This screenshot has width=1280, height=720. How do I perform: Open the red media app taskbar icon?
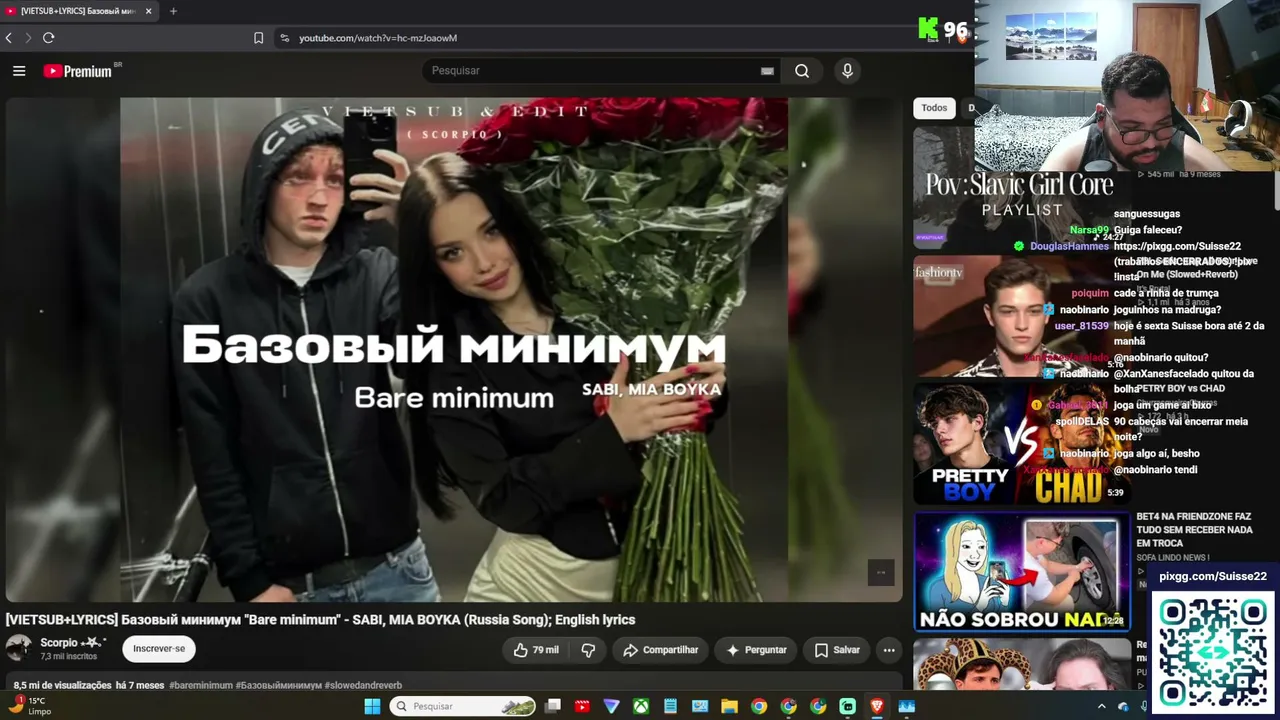click(582, 706)
